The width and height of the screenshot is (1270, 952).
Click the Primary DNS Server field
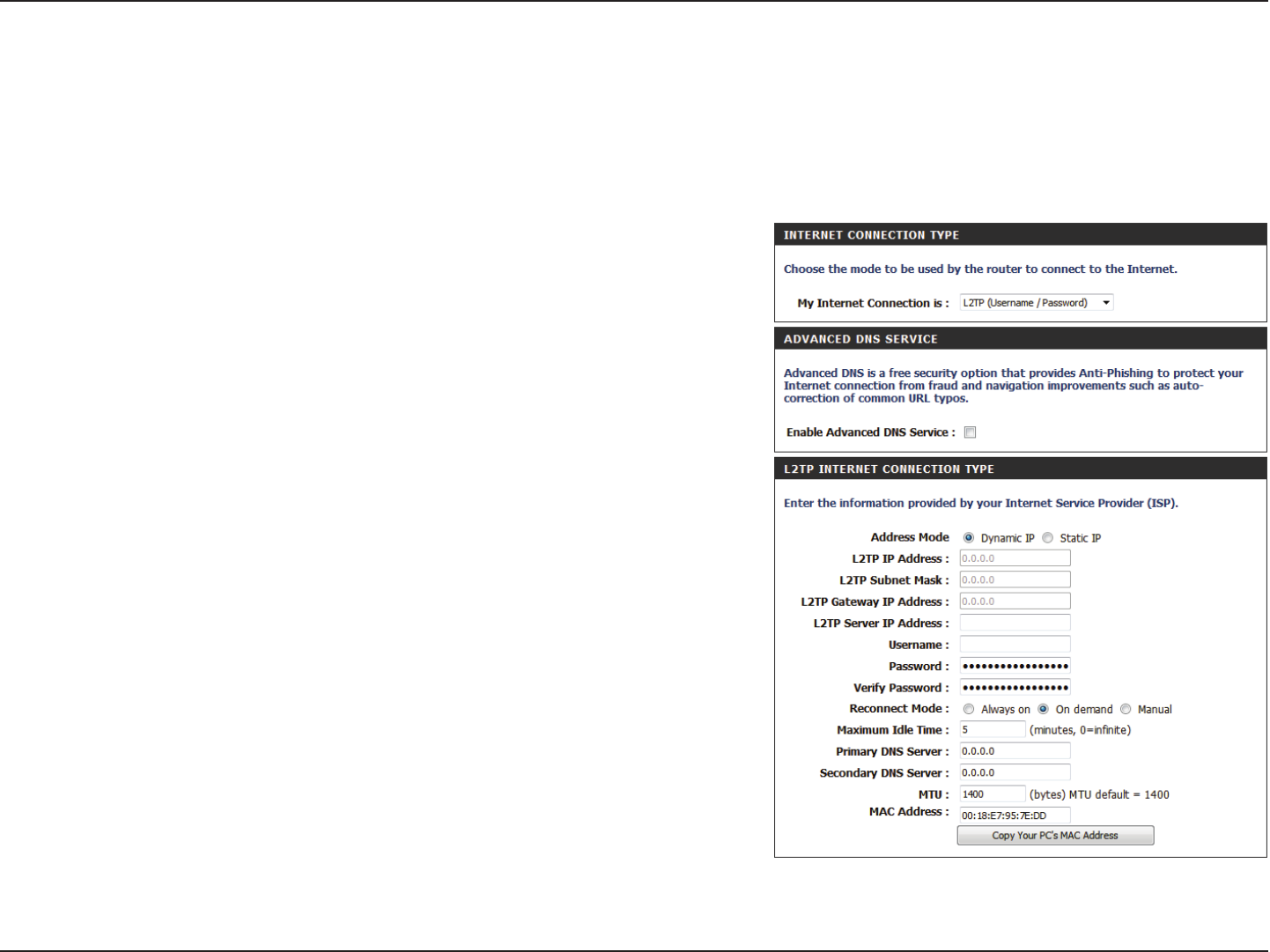1015,751
